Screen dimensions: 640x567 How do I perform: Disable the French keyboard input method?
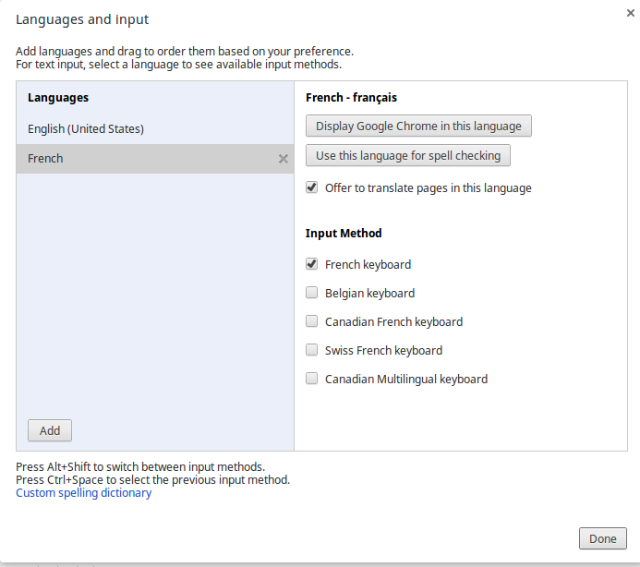pyautogui.click(x=312, y=265)
